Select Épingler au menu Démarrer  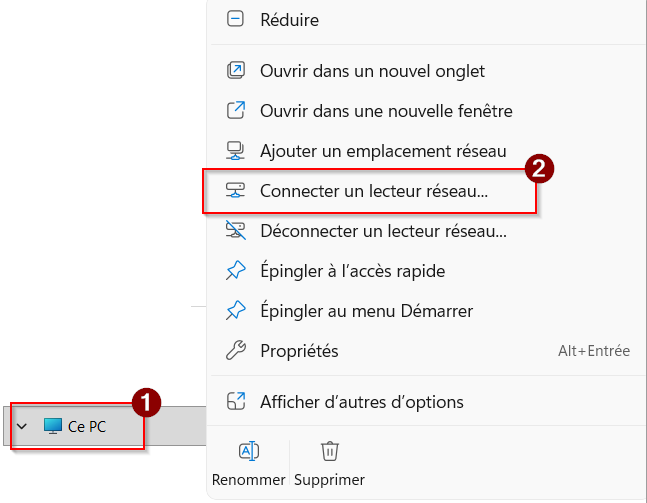coord(366,310)
